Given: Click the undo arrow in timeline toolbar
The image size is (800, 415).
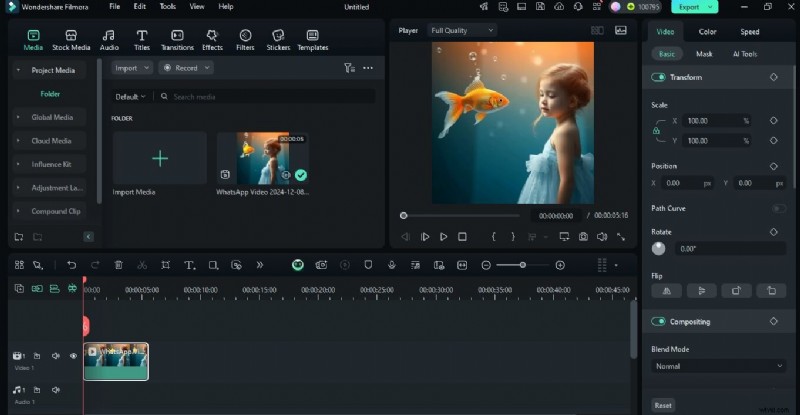Looking at the screenshot, I should click(x=71, y=265).
